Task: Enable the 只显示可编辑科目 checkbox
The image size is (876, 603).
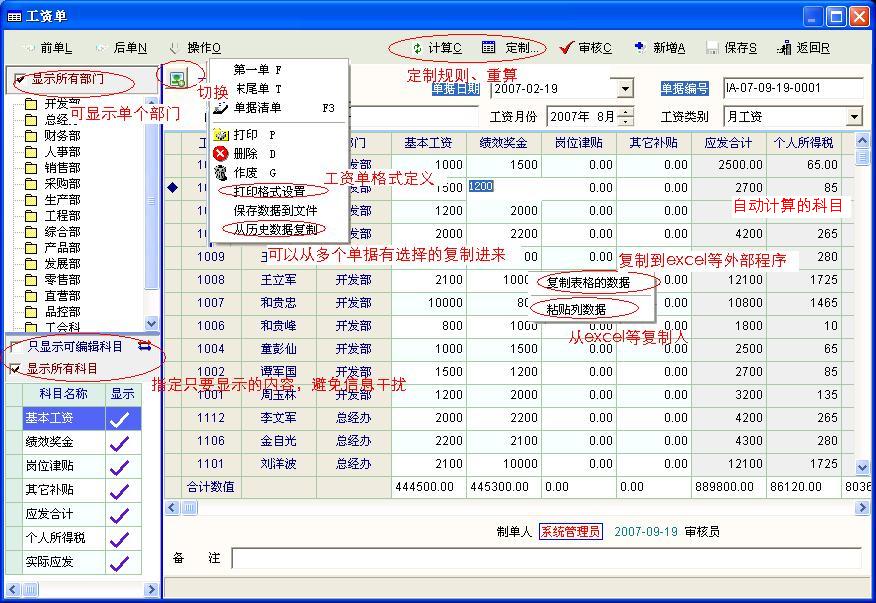Action: coord(16,347)
